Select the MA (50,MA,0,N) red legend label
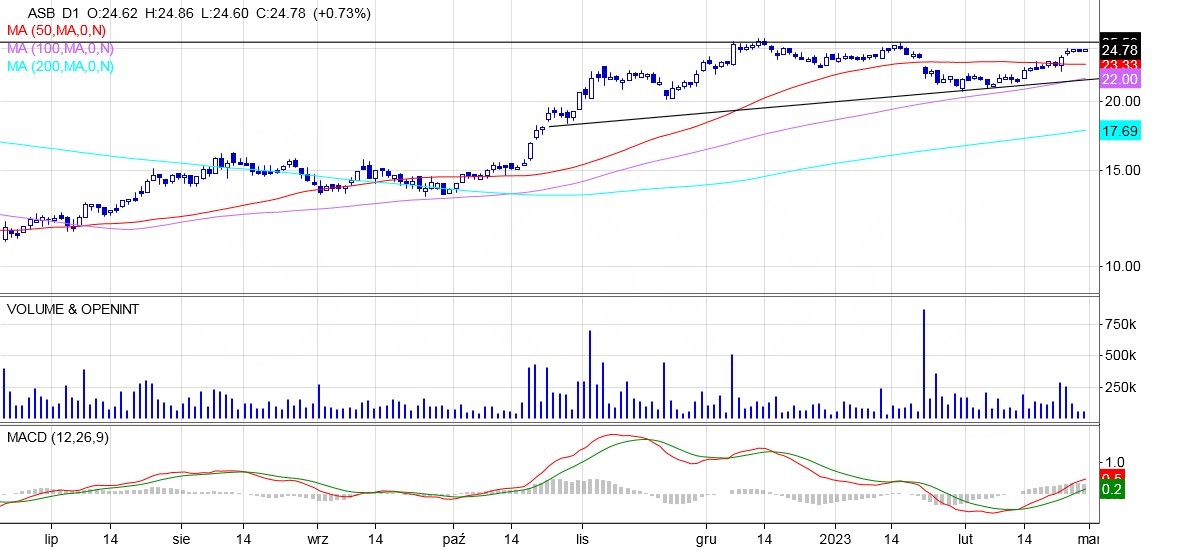Viewport: 1184px width, 553px height. 60,31
